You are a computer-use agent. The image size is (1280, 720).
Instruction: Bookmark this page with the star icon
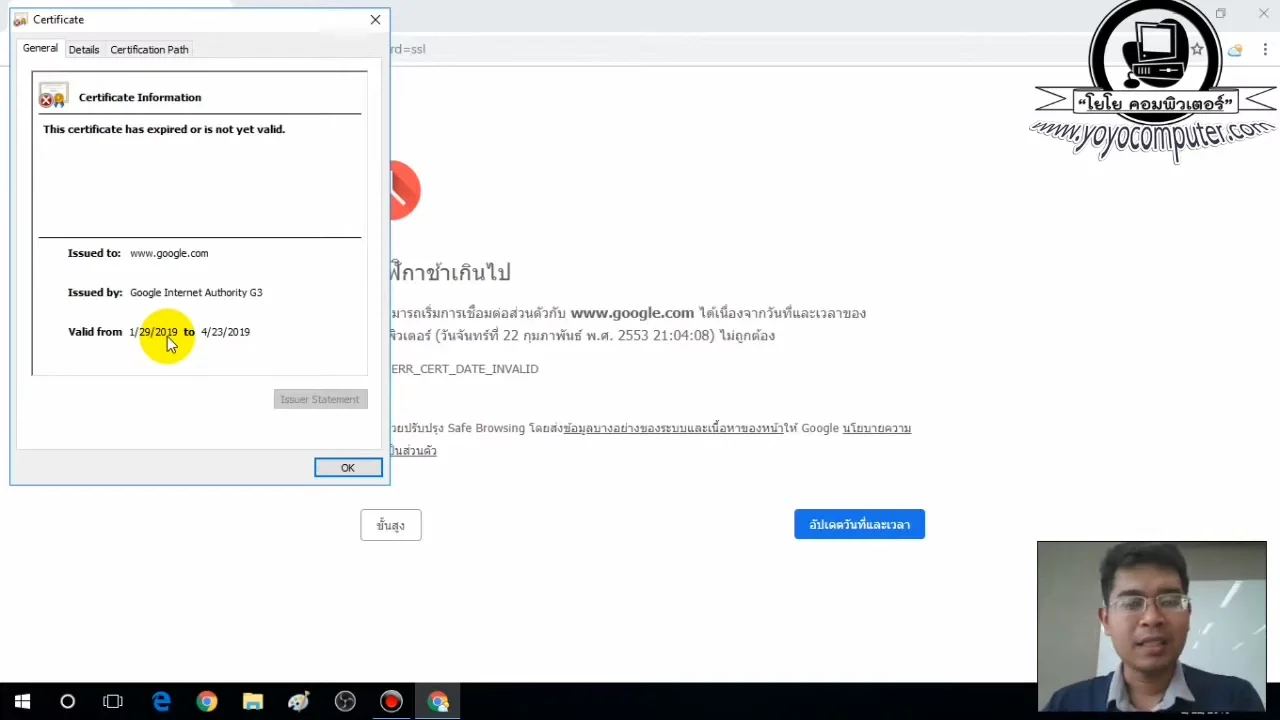pyautogui.click(x=1197, y=48)
